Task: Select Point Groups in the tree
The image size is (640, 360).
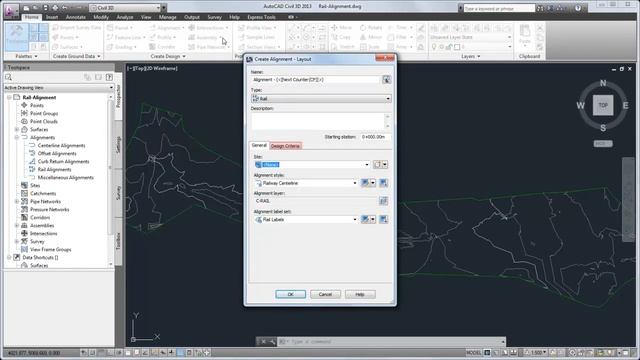Action: pos(44,113)
